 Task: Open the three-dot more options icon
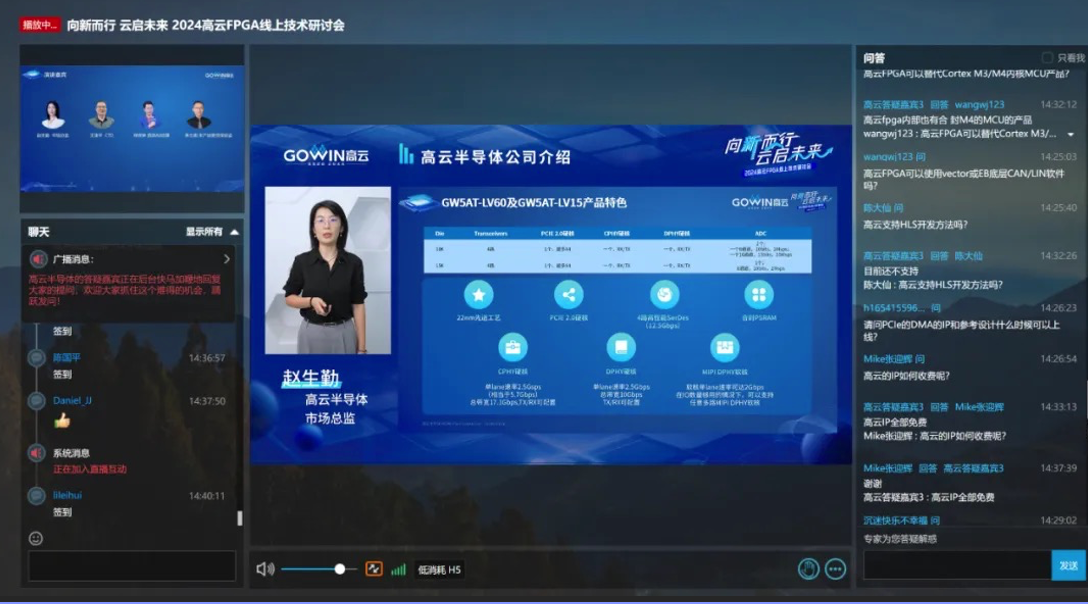pos(835,569)
